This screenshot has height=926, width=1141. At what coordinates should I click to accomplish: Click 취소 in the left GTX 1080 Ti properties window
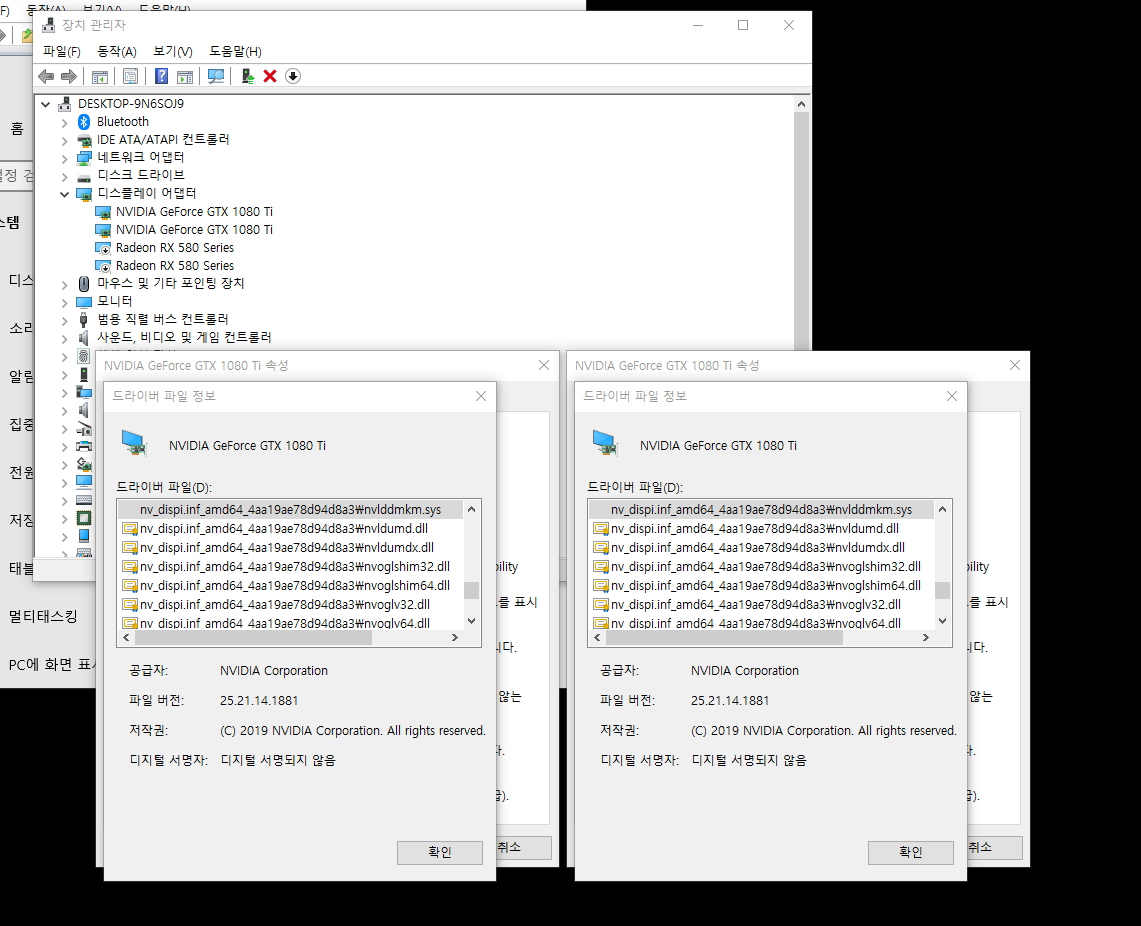click(524, 847)
